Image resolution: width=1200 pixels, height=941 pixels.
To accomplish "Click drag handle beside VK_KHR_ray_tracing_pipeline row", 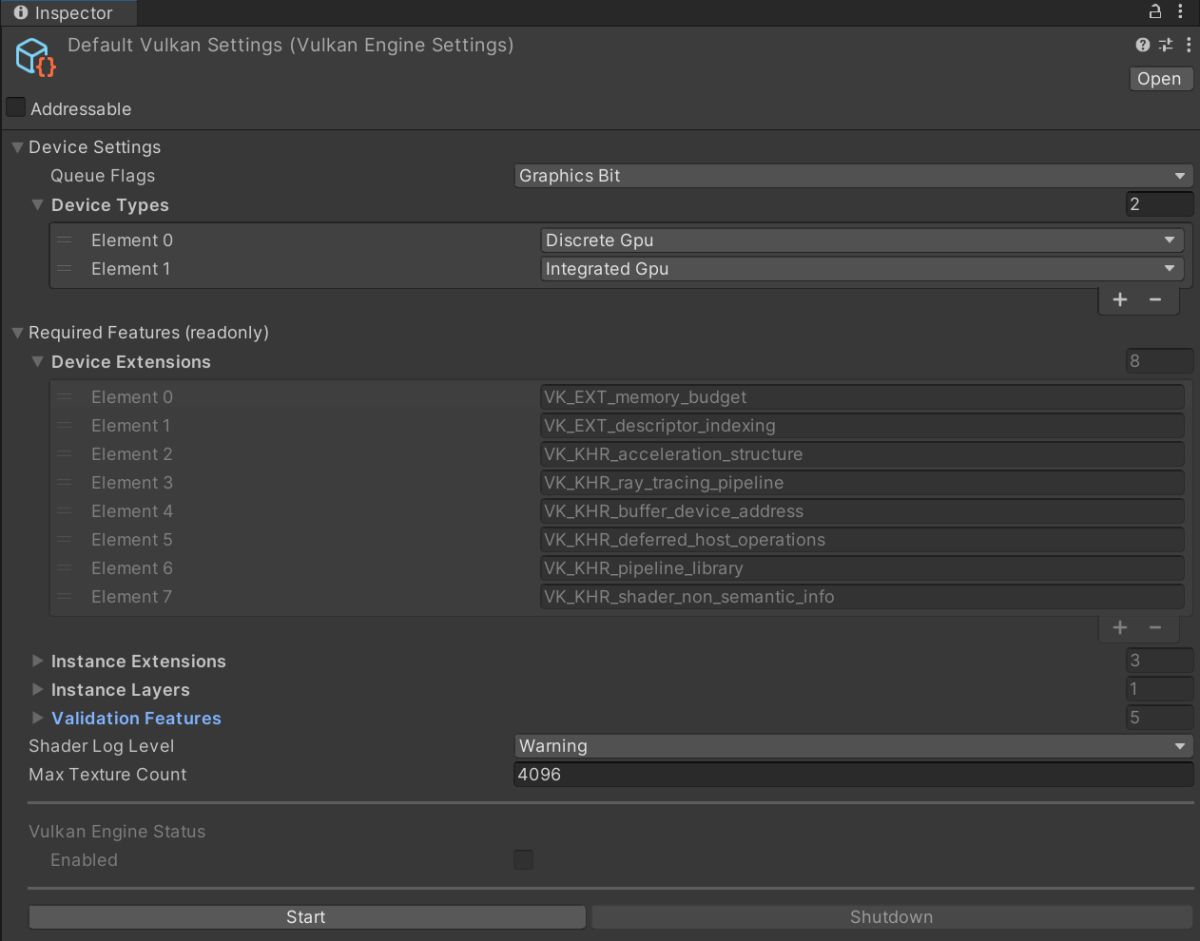I will [x=65, y=483].
